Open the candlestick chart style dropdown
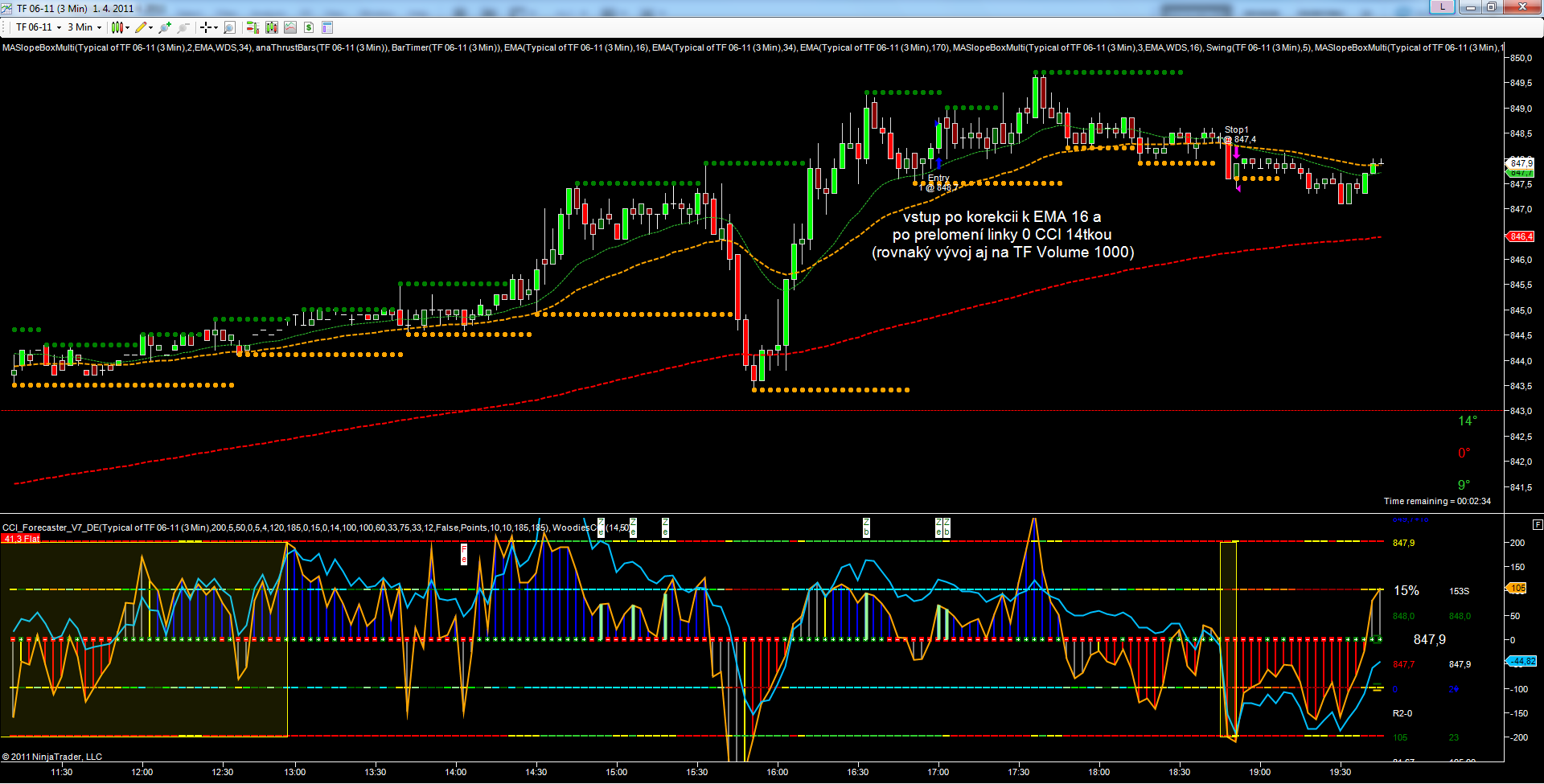The image size is (1544, 784). point(120,27)
